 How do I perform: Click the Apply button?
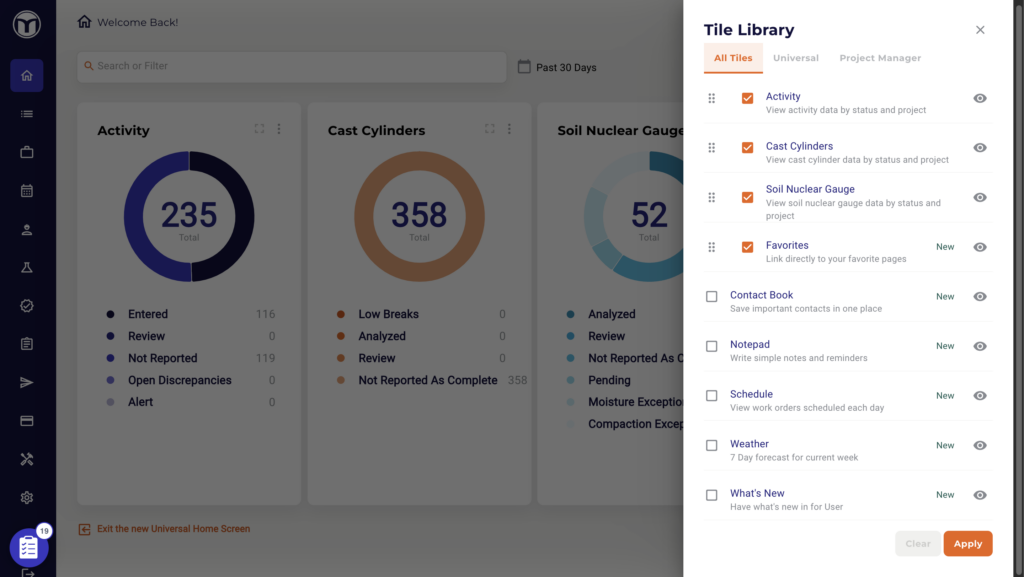[967, 544]
